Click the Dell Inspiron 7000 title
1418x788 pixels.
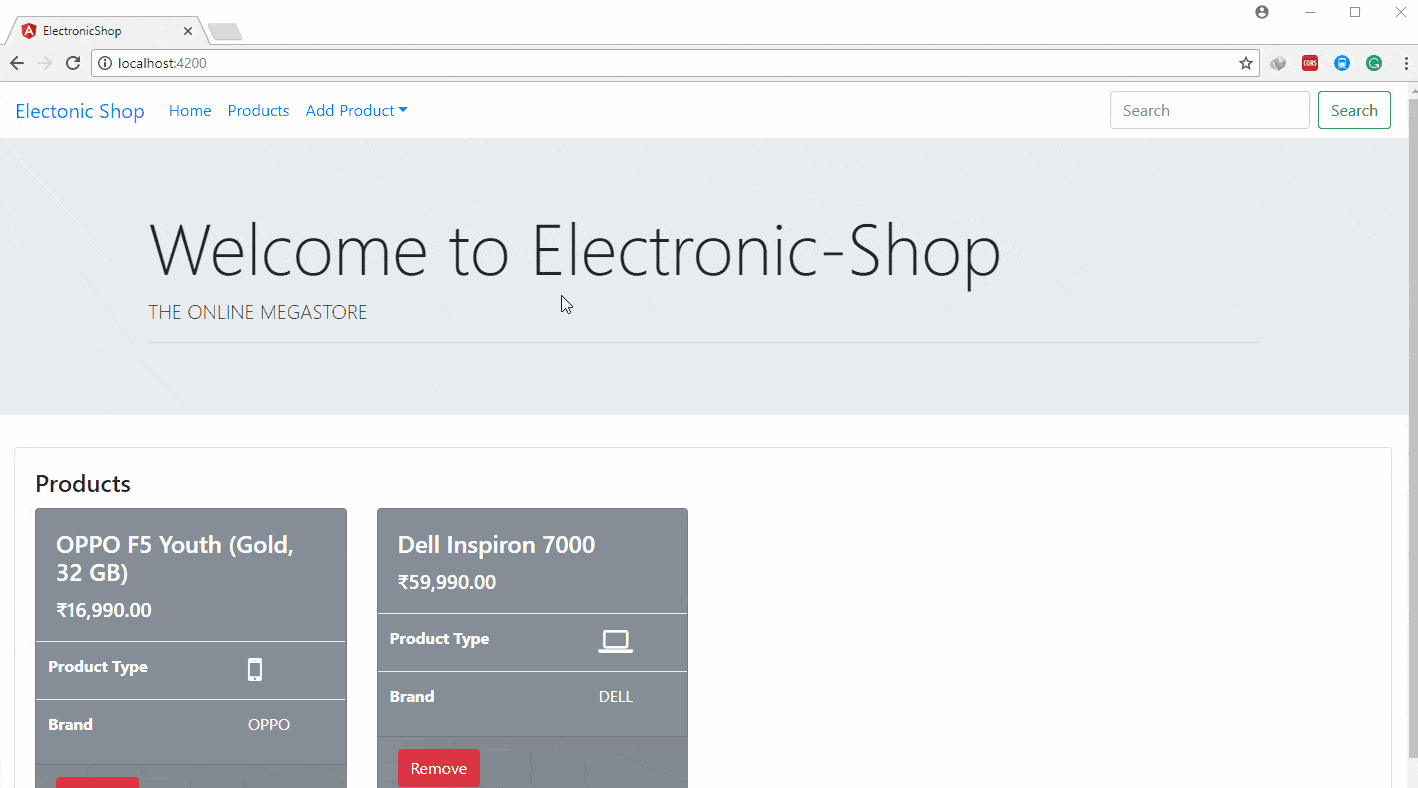[x=496, y=545]
